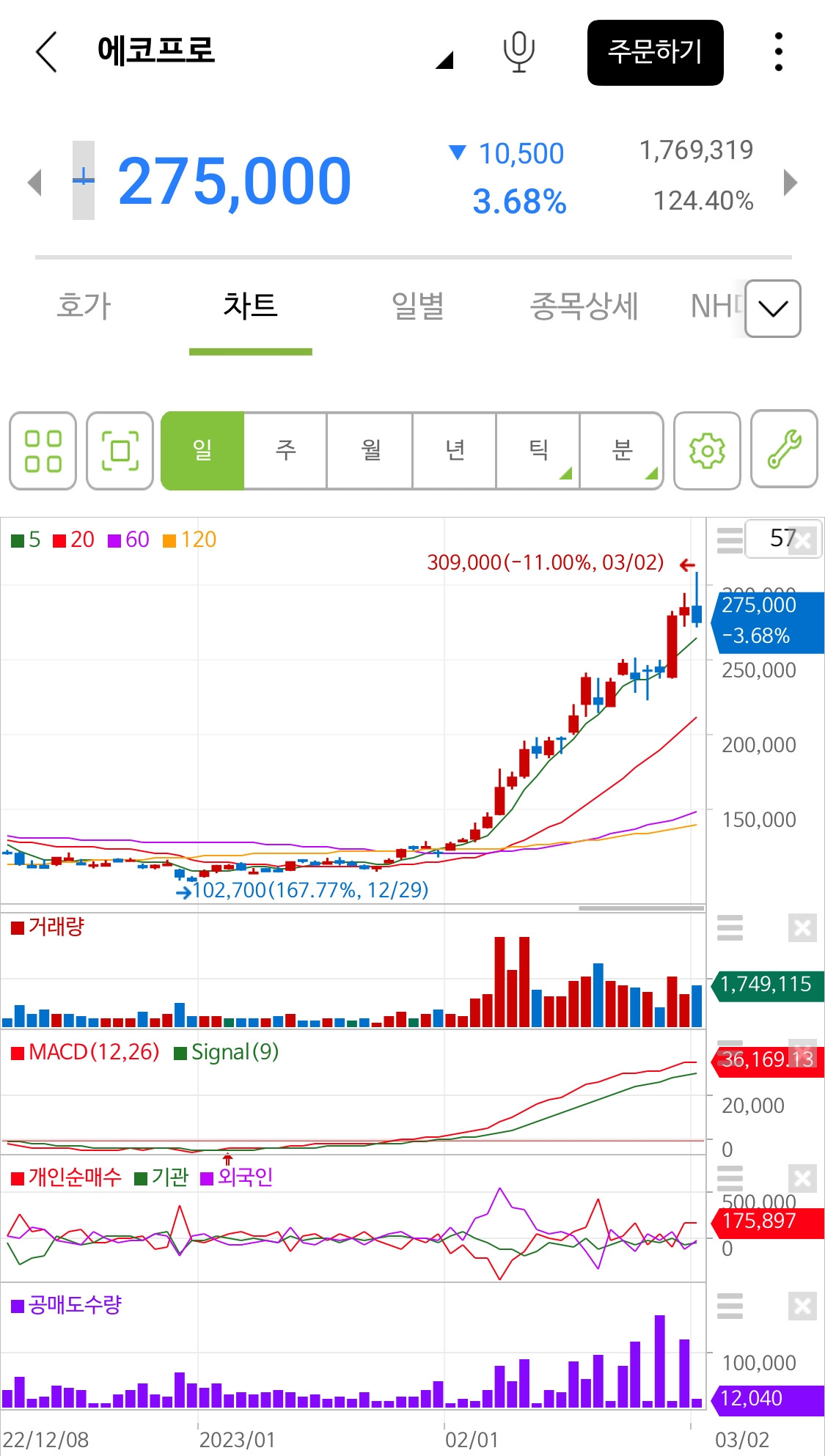Open the 종목상세 tab
The image size is (825, 1456).
coord(584,306)
